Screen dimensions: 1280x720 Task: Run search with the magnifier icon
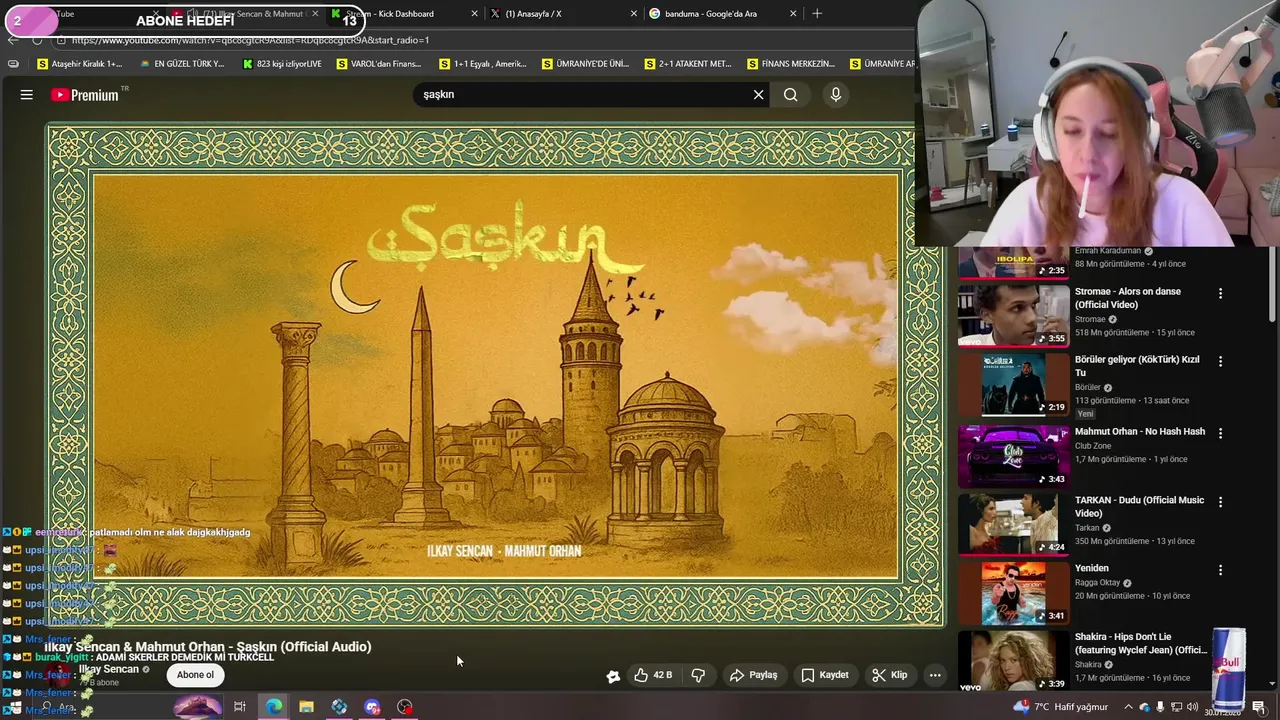(x=791, y=95)
